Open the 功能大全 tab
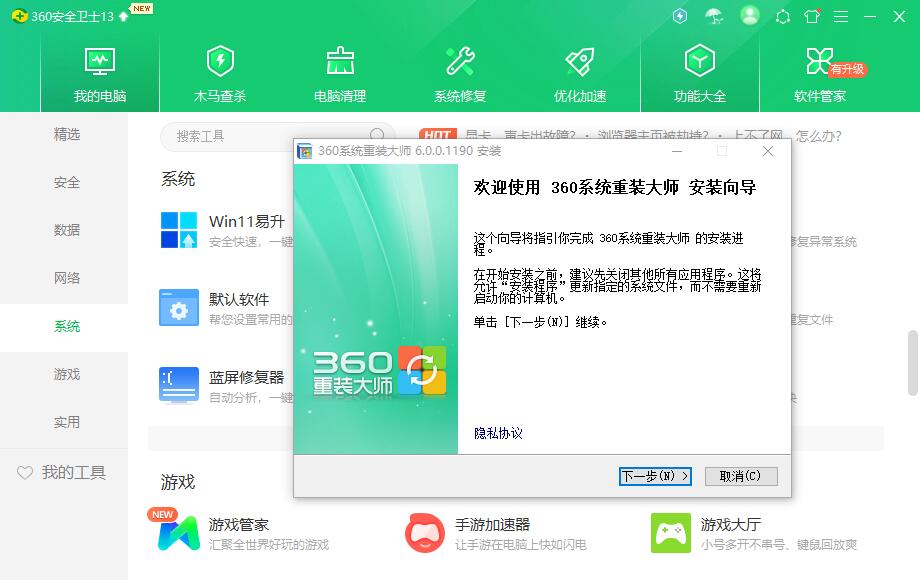 tap(700, 74)
